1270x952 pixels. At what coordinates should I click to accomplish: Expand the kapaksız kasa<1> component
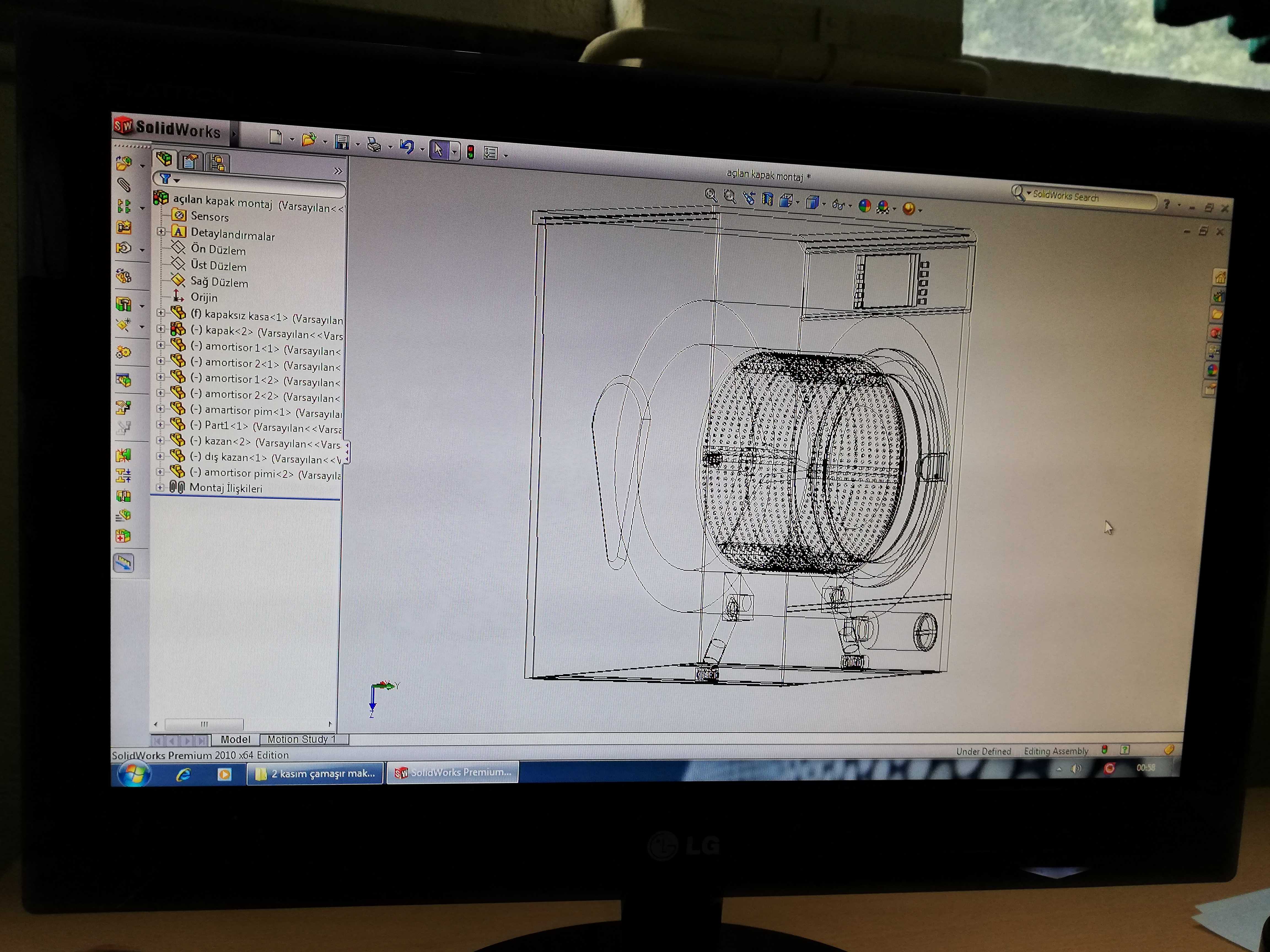pyautogui.click(x=161, y=313)
